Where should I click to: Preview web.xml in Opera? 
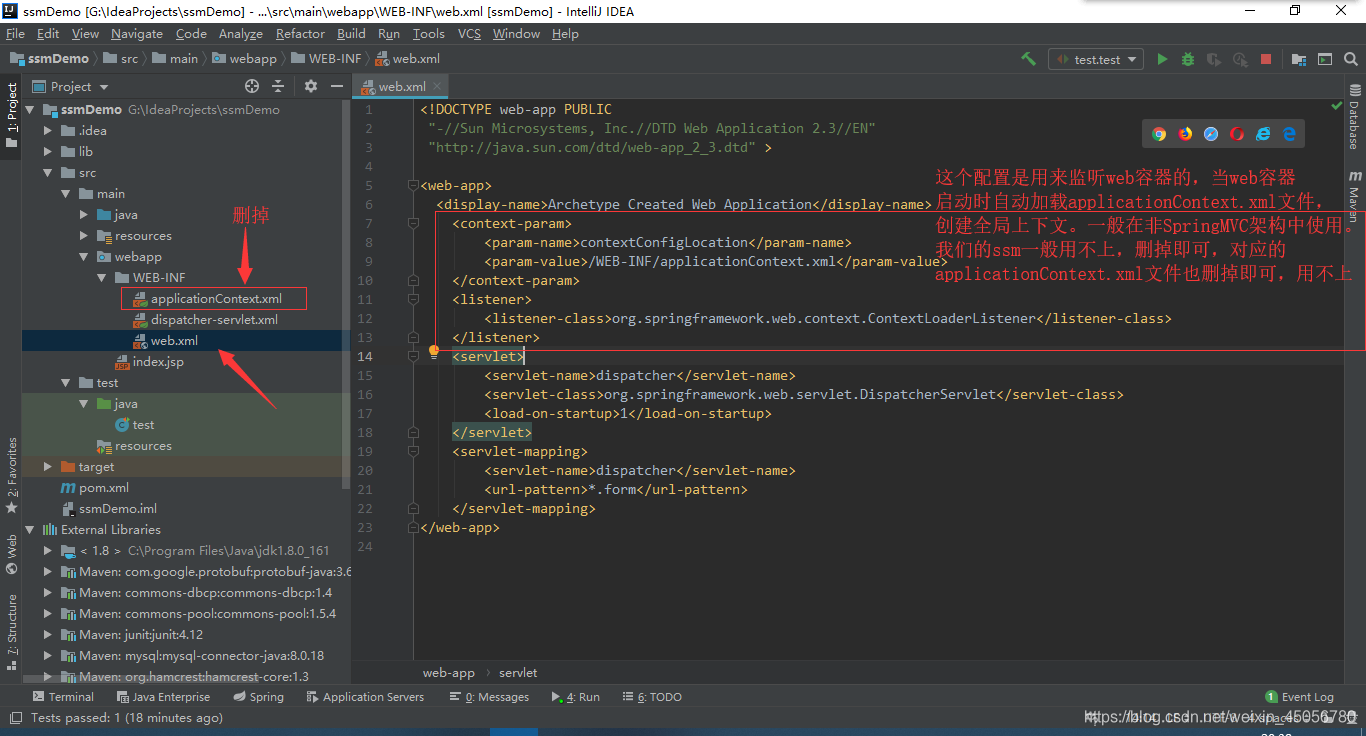(x=1237, y=133)
